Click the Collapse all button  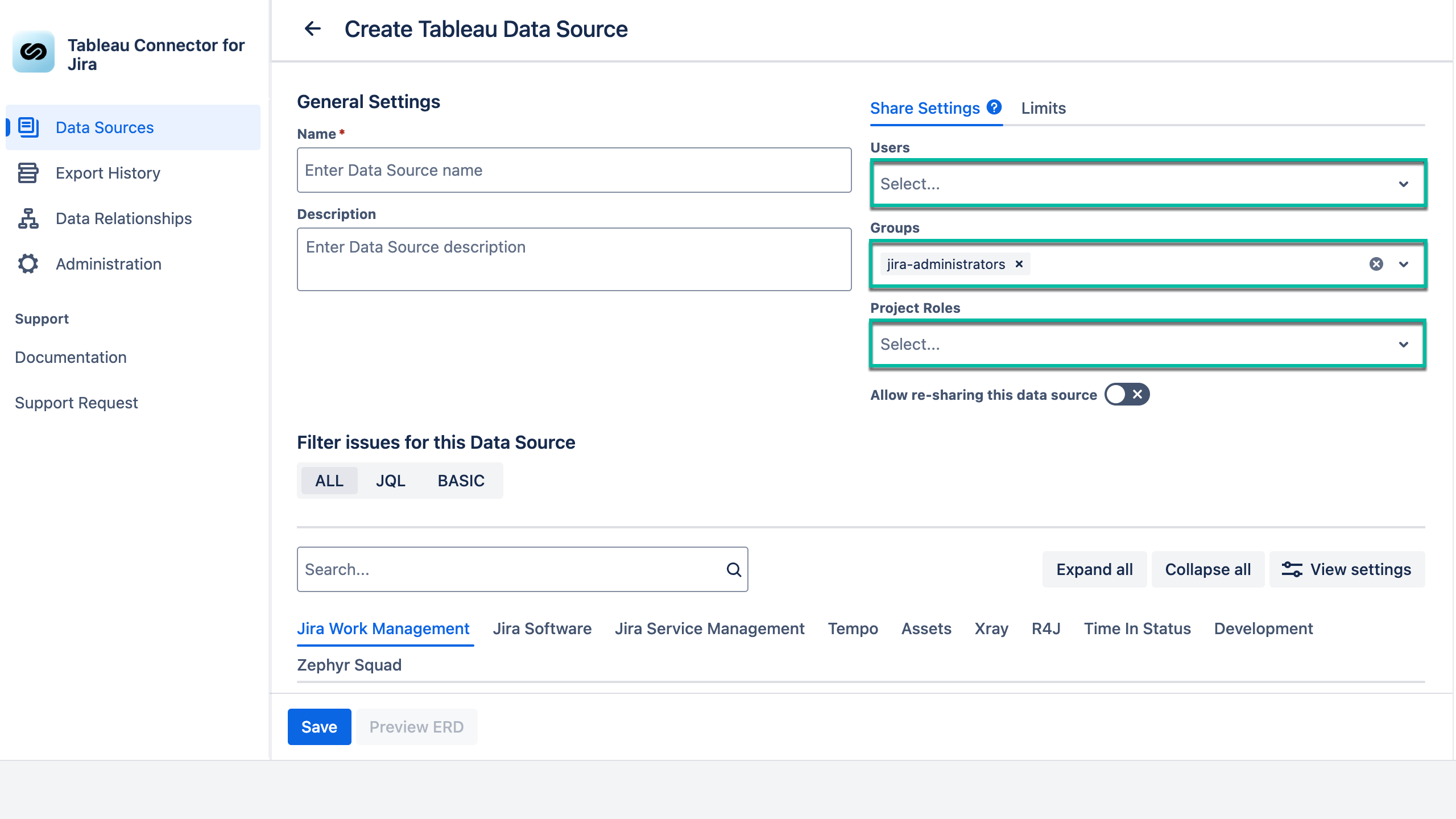pos(1207,569)
